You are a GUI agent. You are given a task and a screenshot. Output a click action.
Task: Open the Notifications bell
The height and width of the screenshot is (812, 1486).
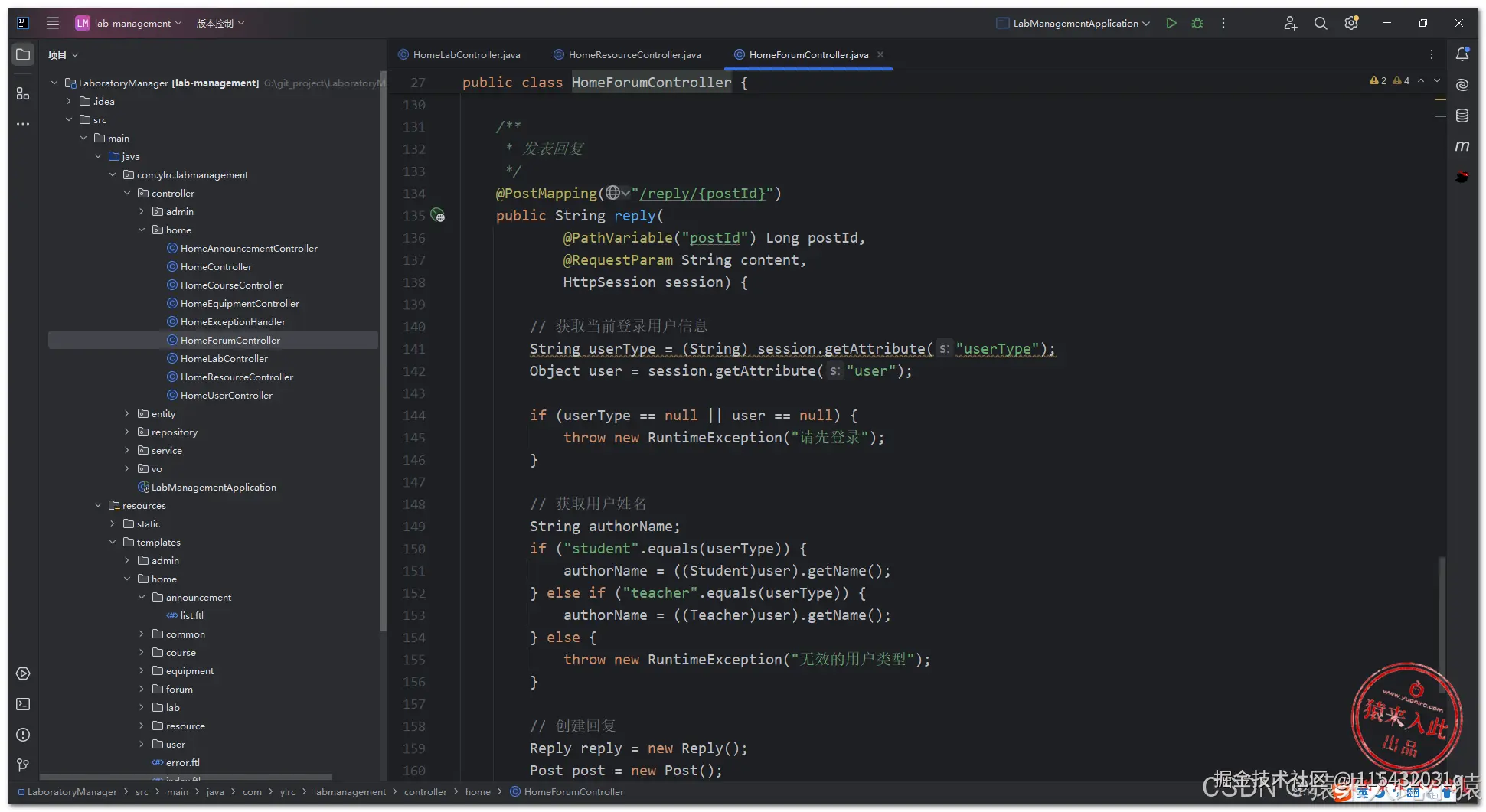pos(1462,54)
